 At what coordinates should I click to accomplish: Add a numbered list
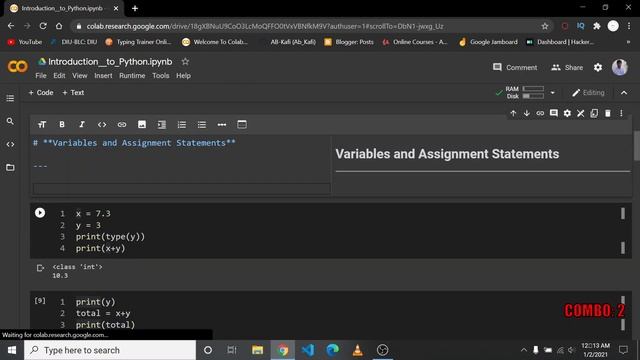[x=182, y=124]
